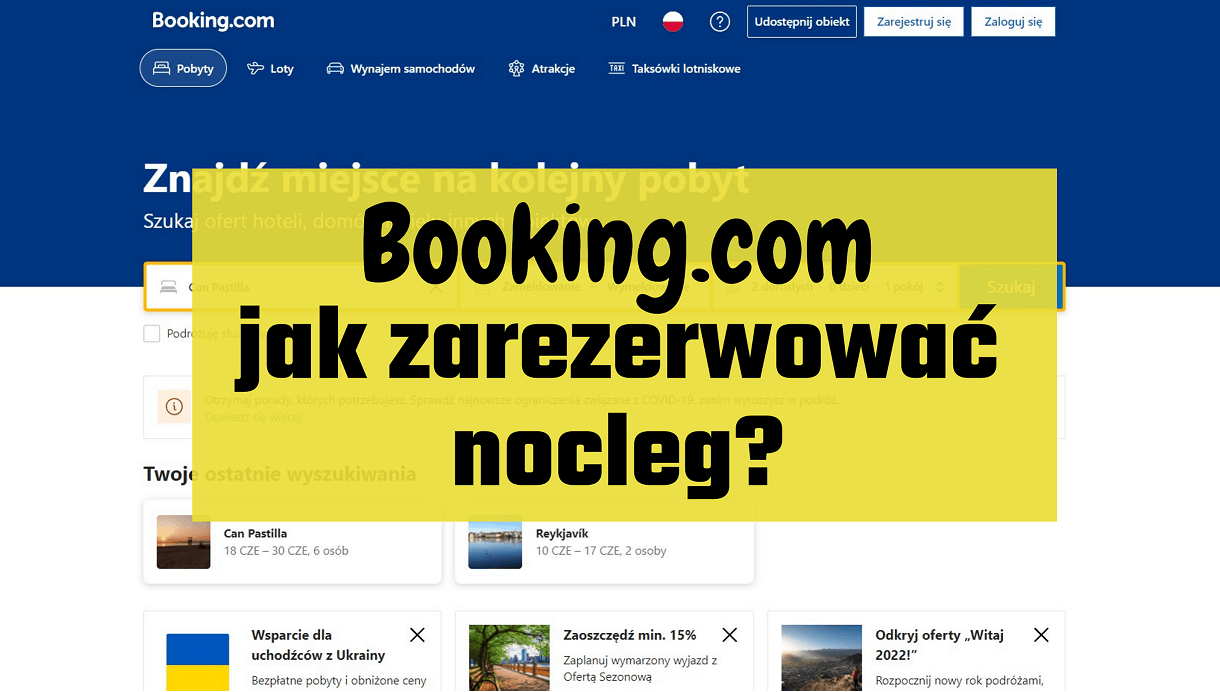Open the Zameldowanie check-in date picker
The height and width of the screenshot is (692, 1220).
540,286
